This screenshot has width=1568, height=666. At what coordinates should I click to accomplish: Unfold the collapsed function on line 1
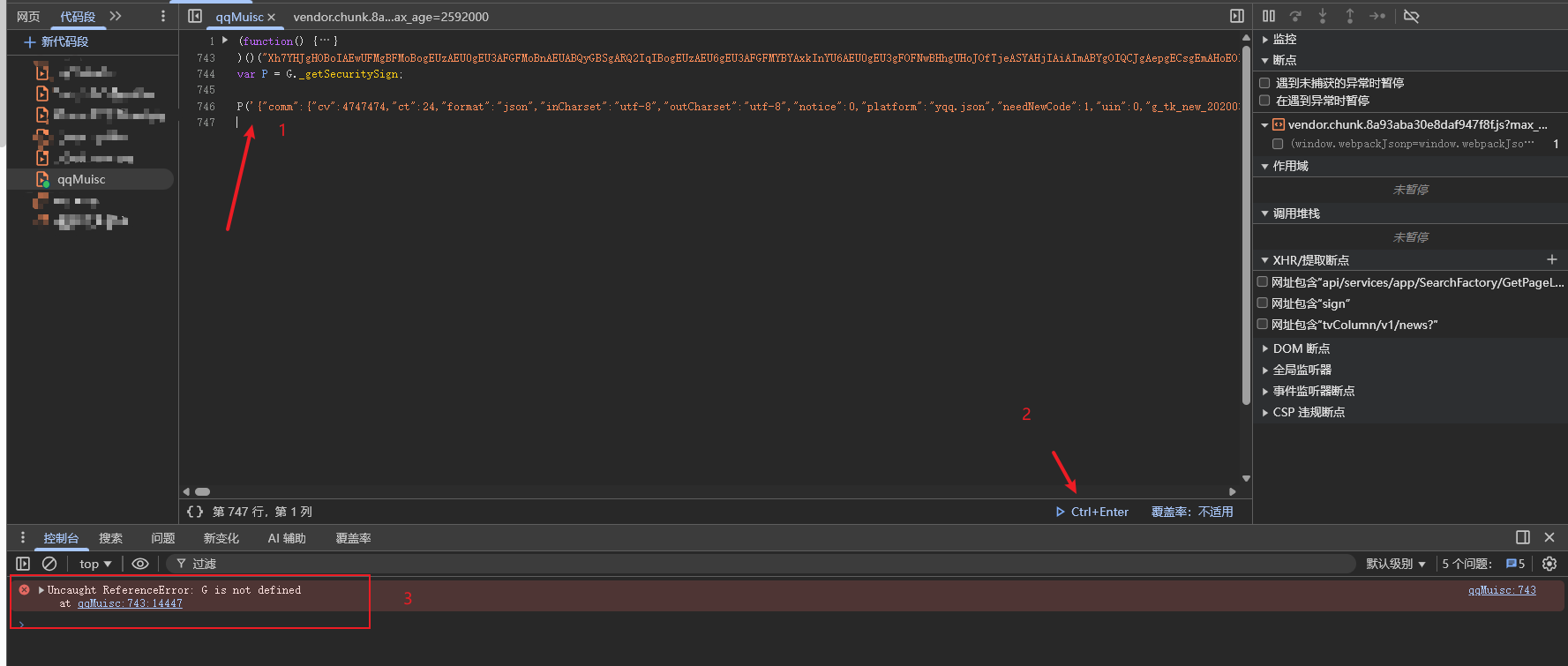click(226, 41)
